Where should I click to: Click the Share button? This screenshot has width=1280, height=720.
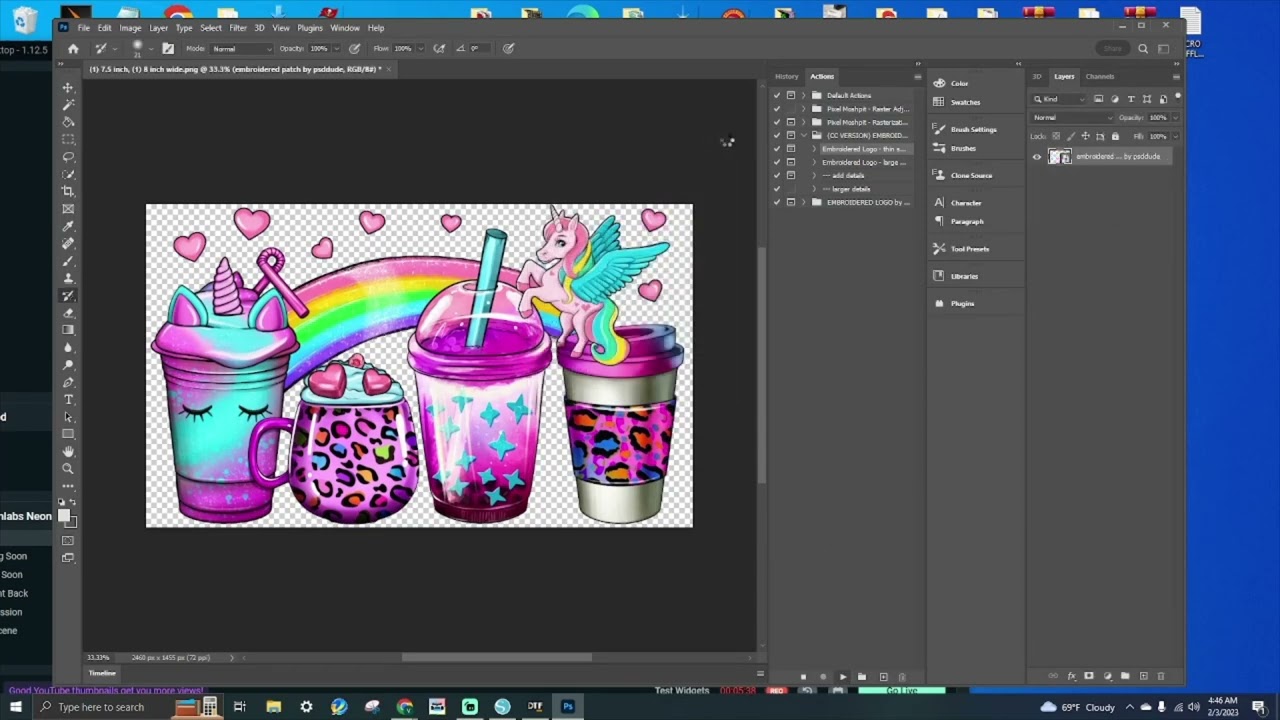click(x=1113, y=48)
